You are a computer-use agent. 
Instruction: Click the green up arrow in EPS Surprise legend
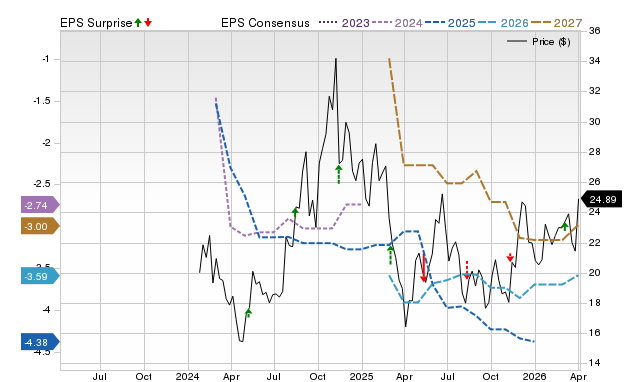pos(138,23)
